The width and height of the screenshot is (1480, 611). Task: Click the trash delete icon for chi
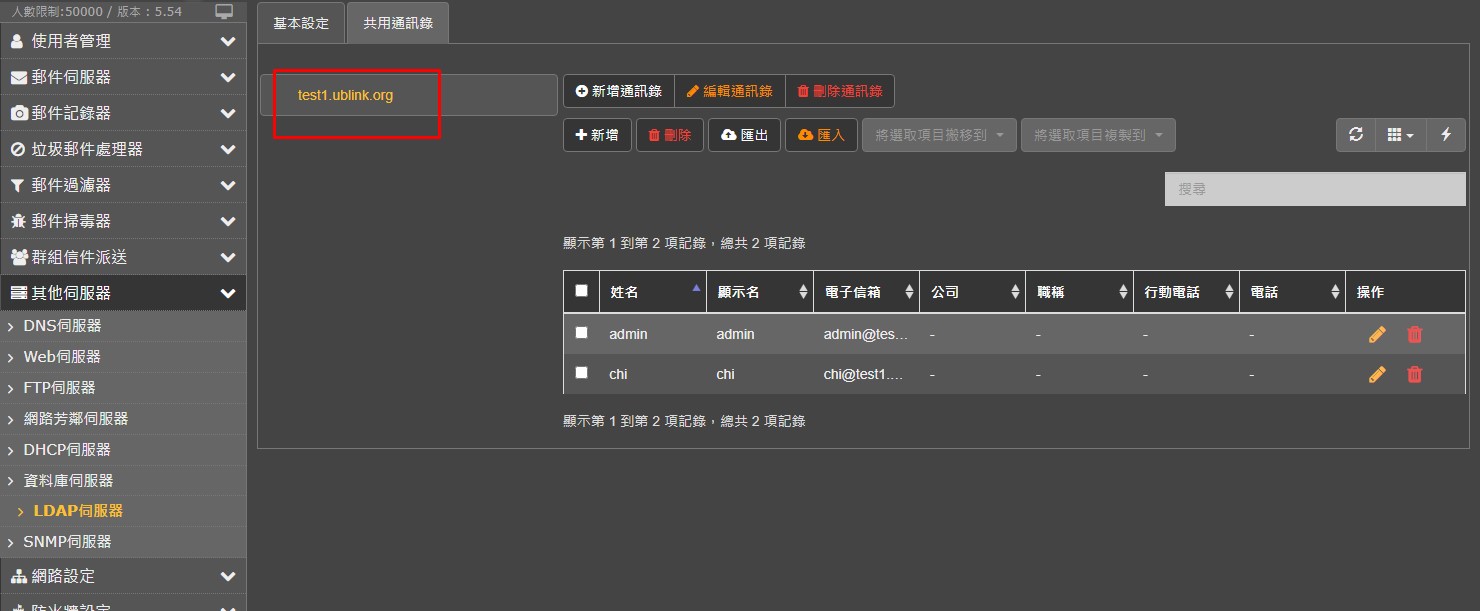1414,374
